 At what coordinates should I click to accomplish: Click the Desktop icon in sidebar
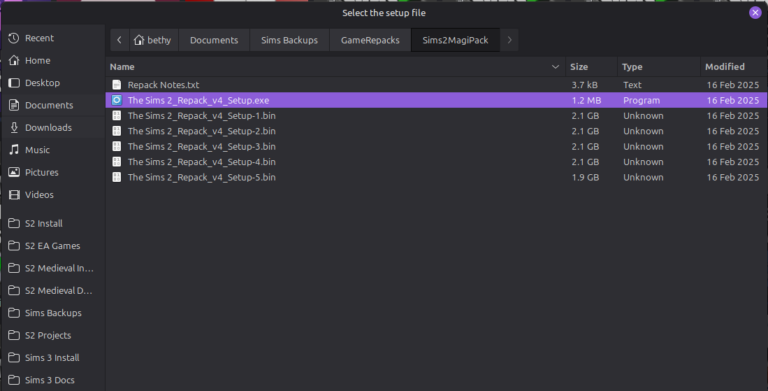(14, 83)
